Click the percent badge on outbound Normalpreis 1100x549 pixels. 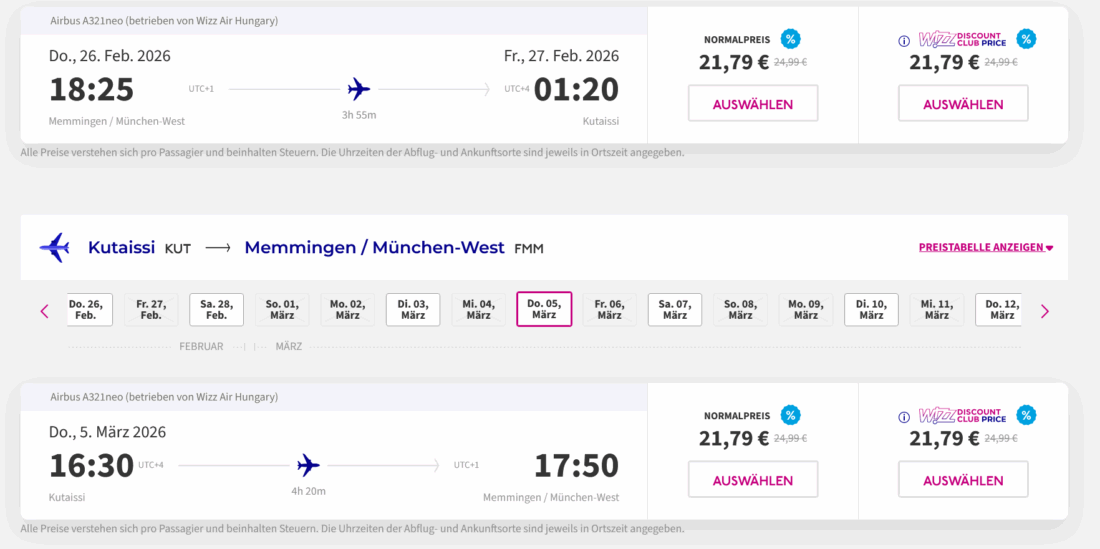coord(791,39)
